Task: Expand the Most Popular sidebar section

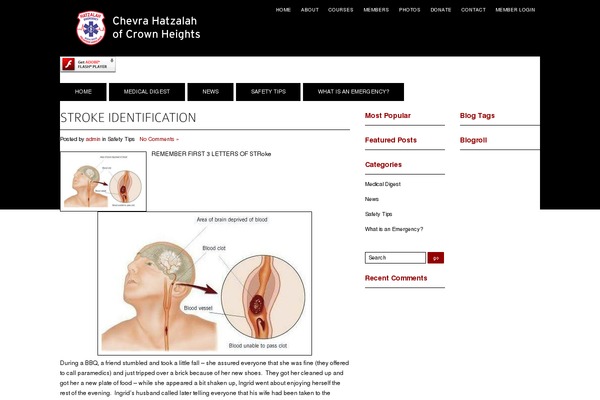Action: [388, 116]
